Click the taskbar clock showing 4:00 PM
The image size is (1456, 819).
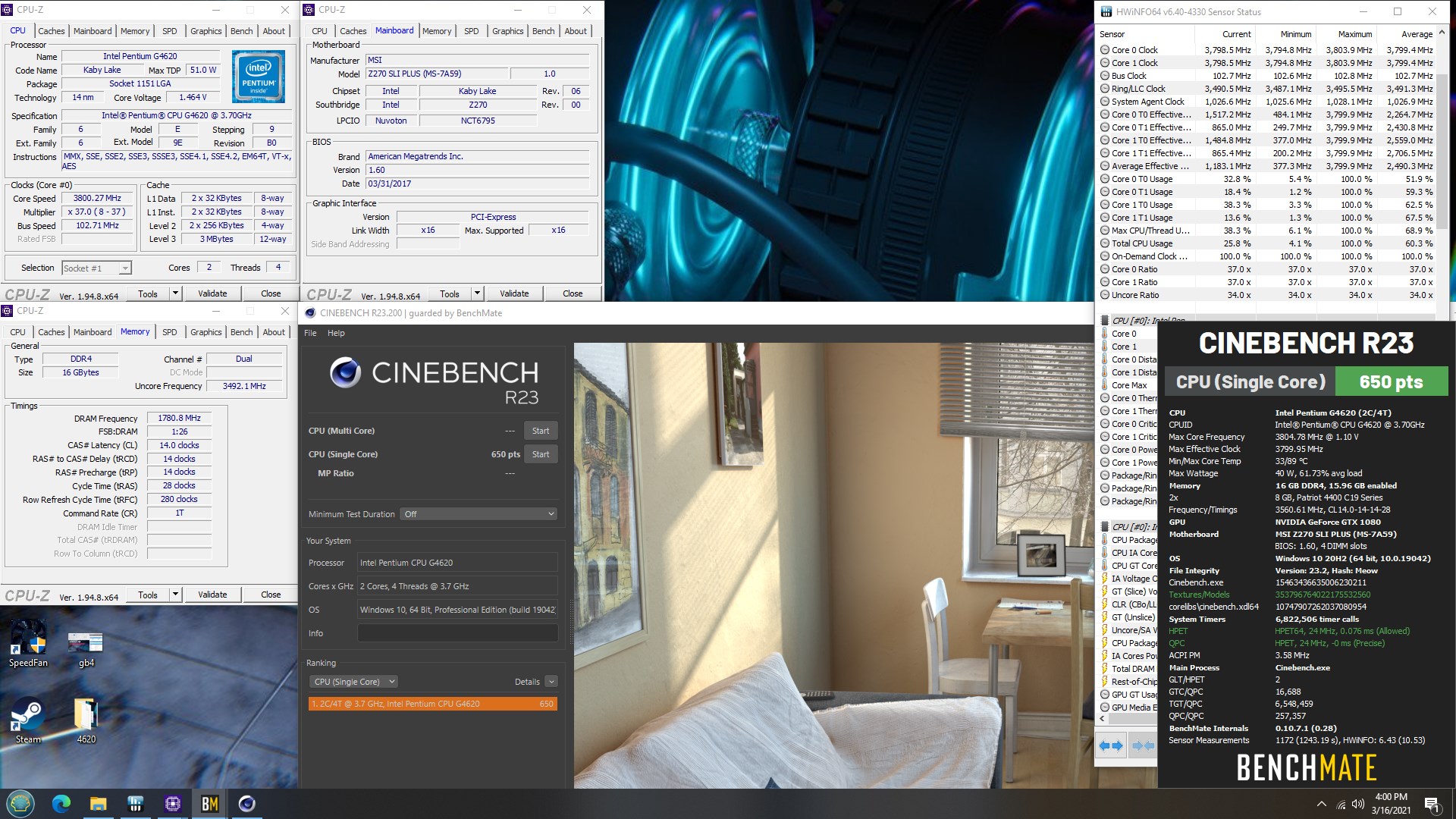1391,804
